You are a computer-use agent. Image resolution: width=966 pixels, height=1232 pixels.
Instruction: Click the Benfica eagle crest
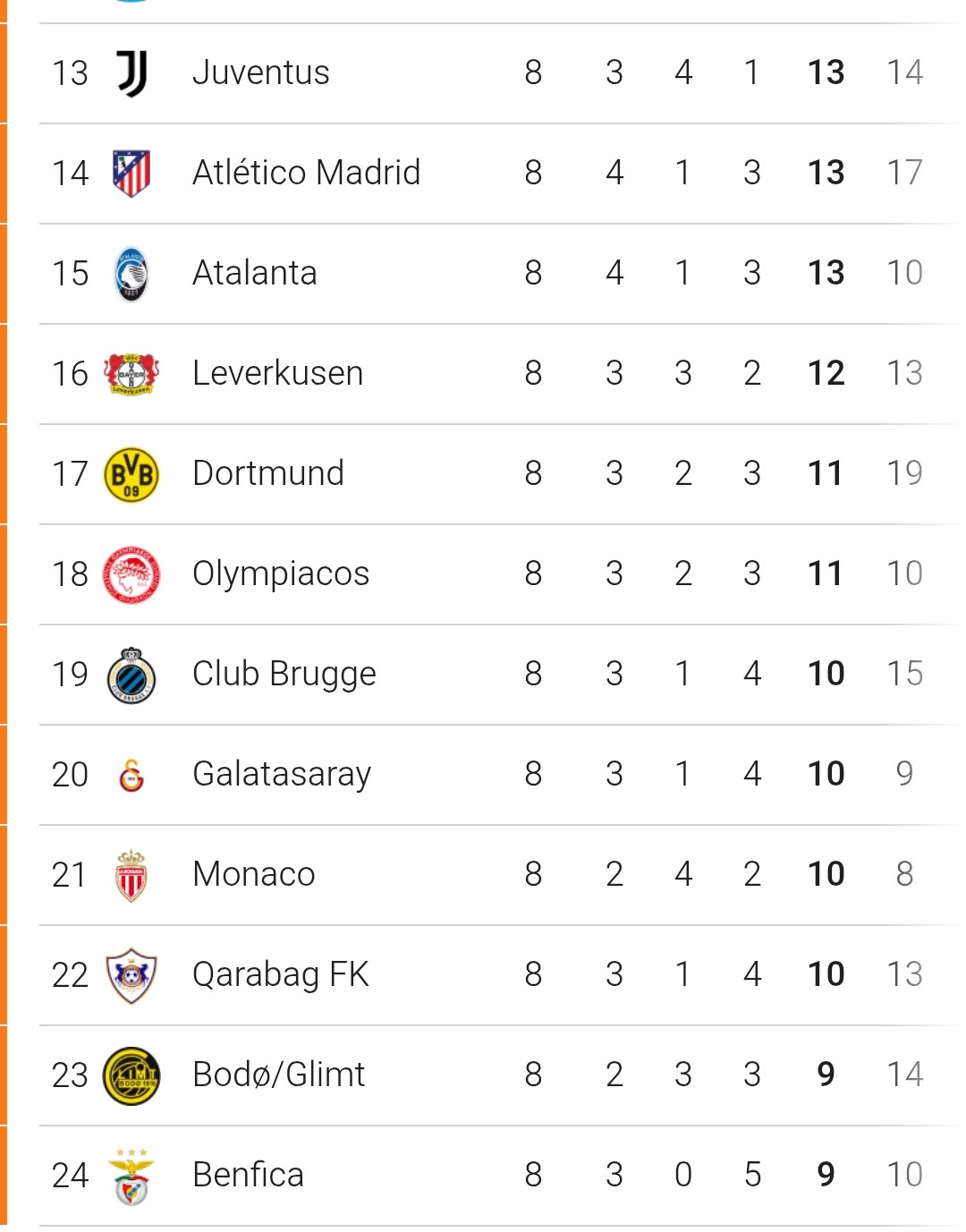[131, 1176]
